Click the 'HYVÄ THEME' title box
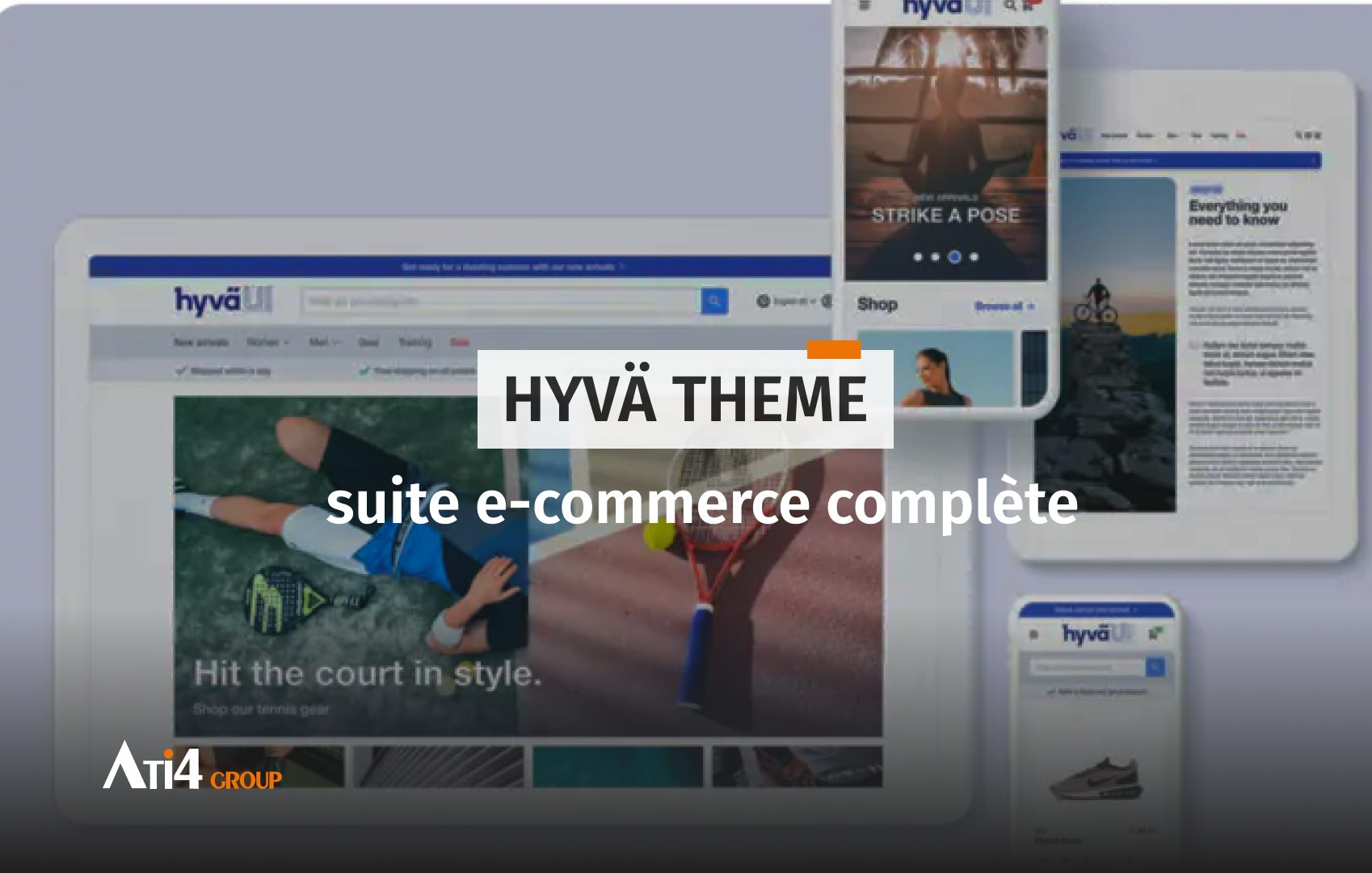The height and width of the screenshot is (873, 1372). (x=685, y=399)
